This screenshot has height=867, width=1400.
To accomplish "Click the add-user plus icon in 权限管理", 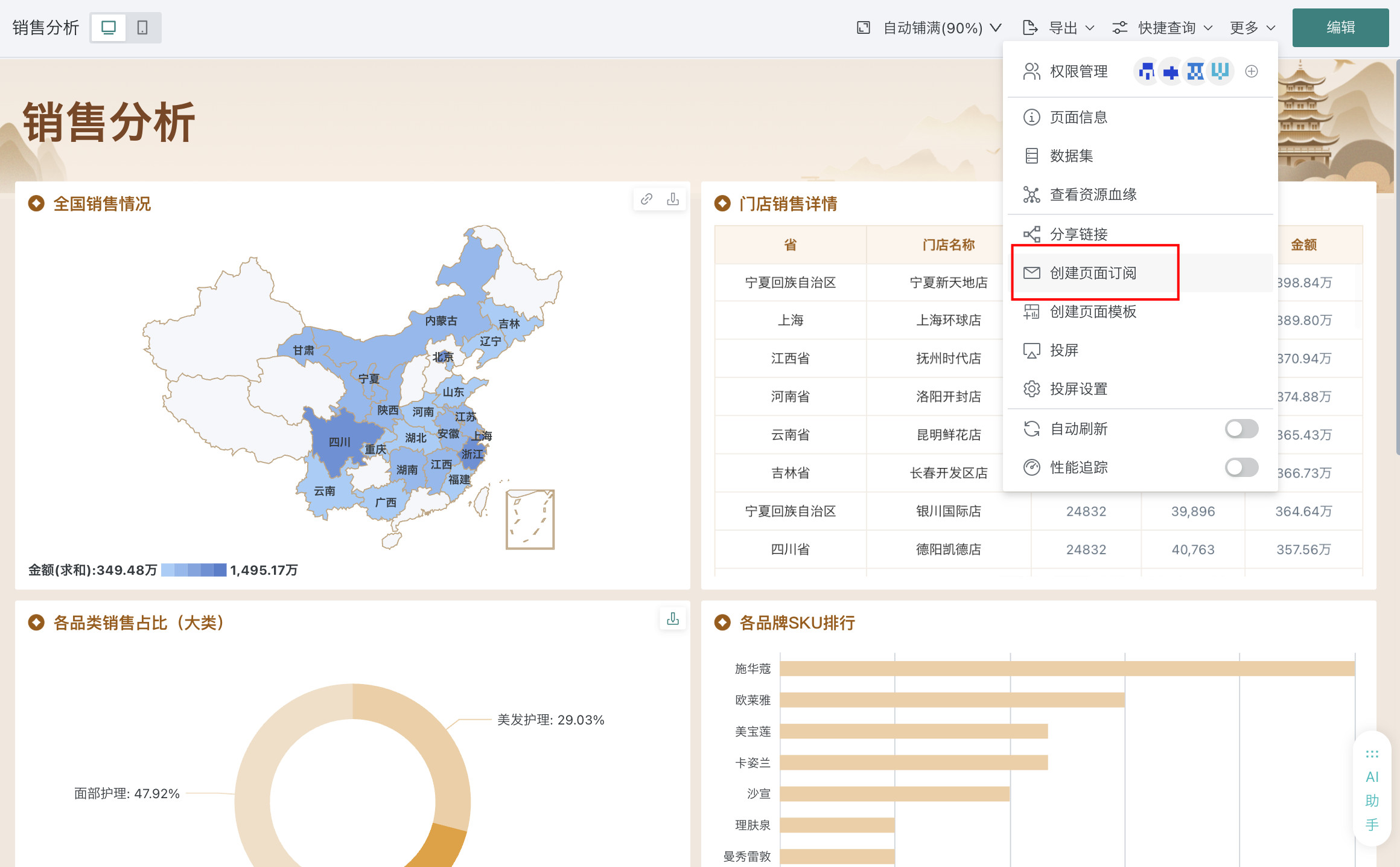I will (x=1252, y=71).
